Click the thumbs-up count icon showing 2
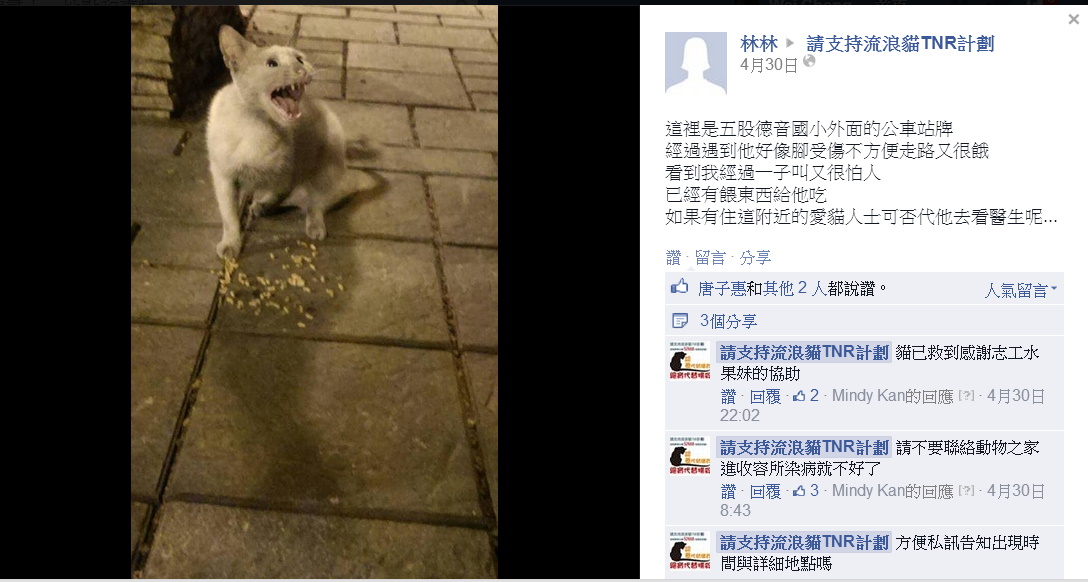This screenshot has width=1088, height=582. pos(799,395)
